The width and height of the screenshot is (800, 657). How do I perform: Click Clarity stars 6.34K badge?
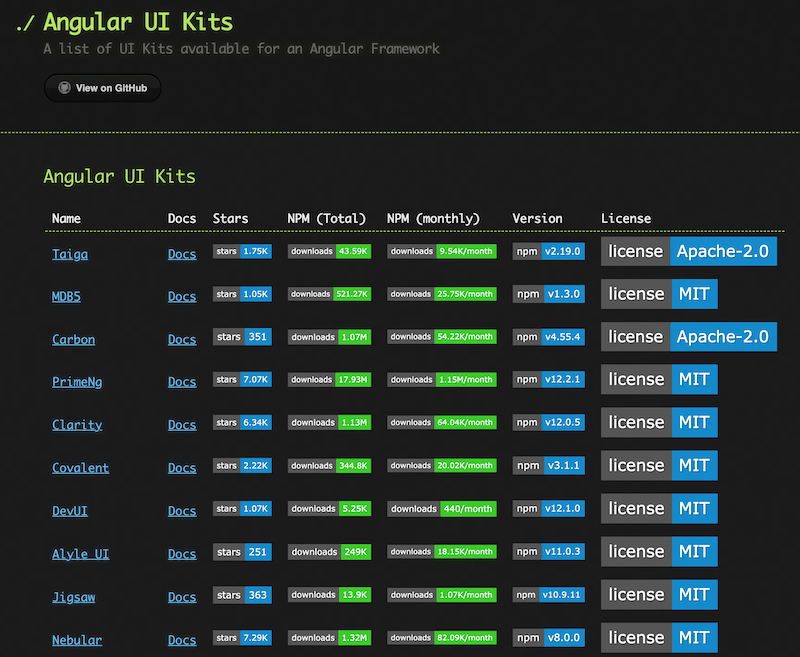pyautogui.click(x=242, y=422)
